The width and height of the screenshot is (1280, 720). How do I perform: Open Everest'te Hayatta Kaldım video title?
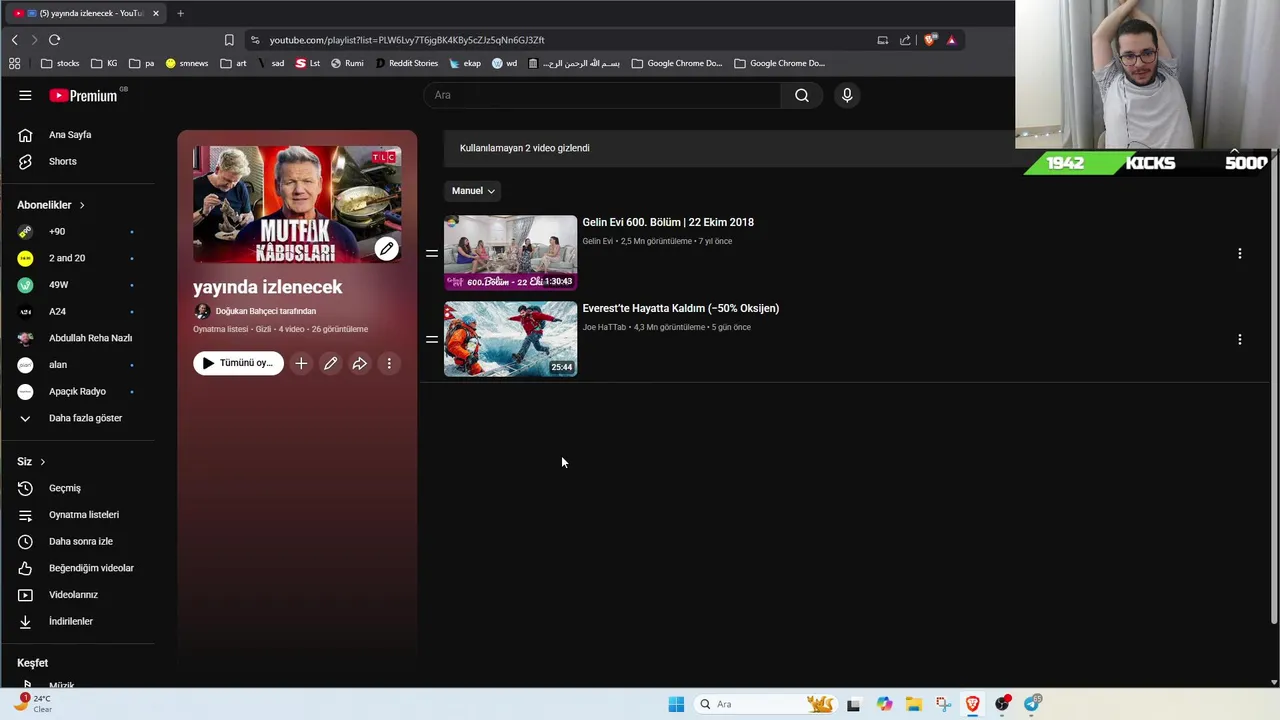(x=681, y=308)
